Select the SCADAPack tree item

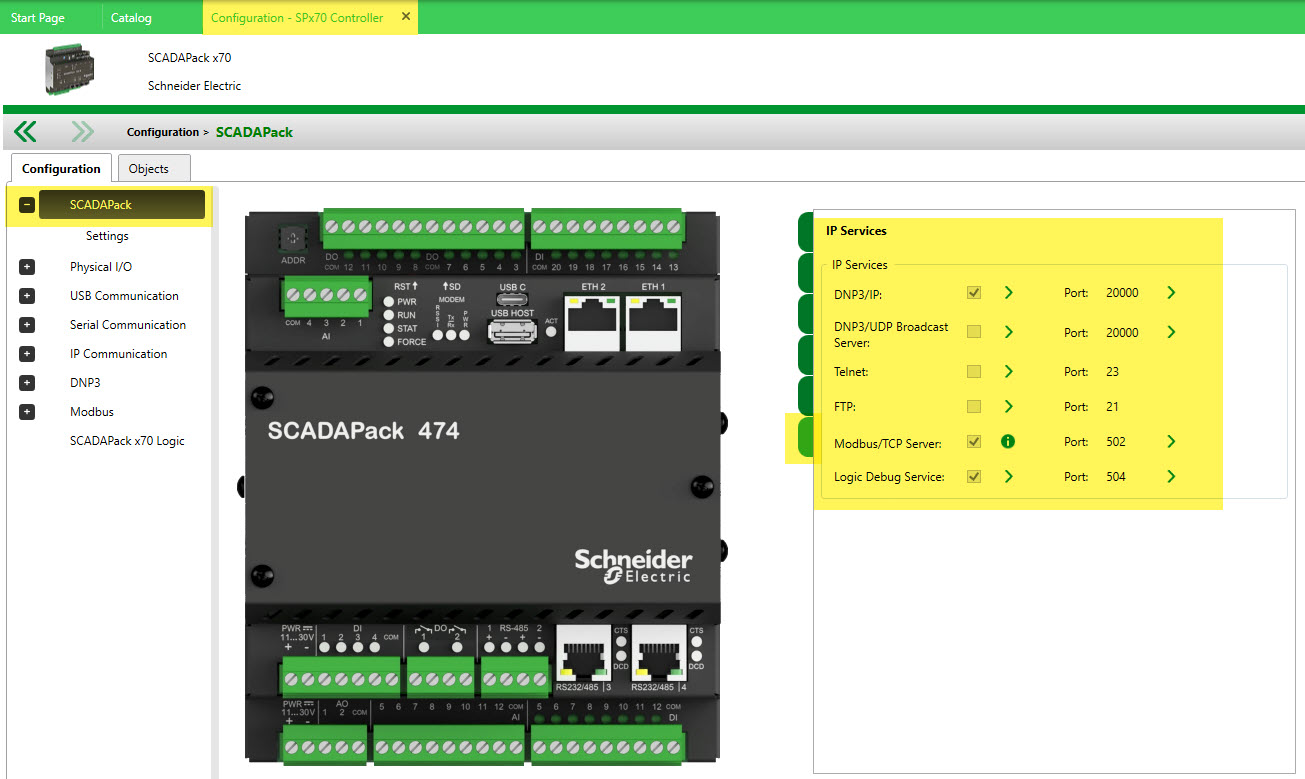(x=122, y=205)
